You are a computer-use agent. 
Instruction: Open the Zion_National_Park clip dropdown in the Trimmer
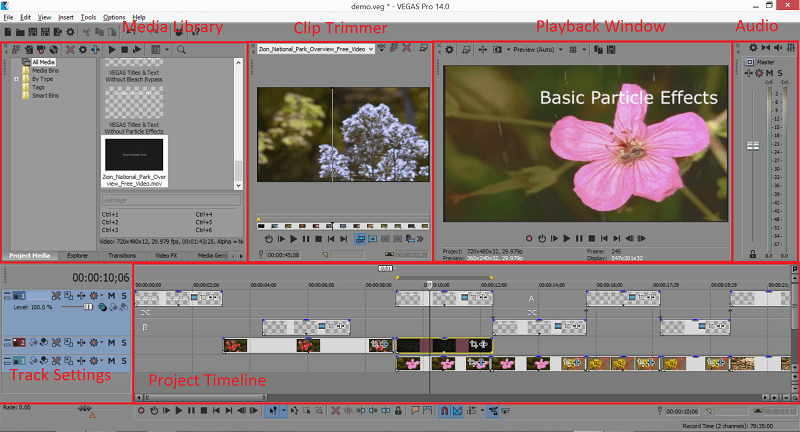(x=371, y=49)
